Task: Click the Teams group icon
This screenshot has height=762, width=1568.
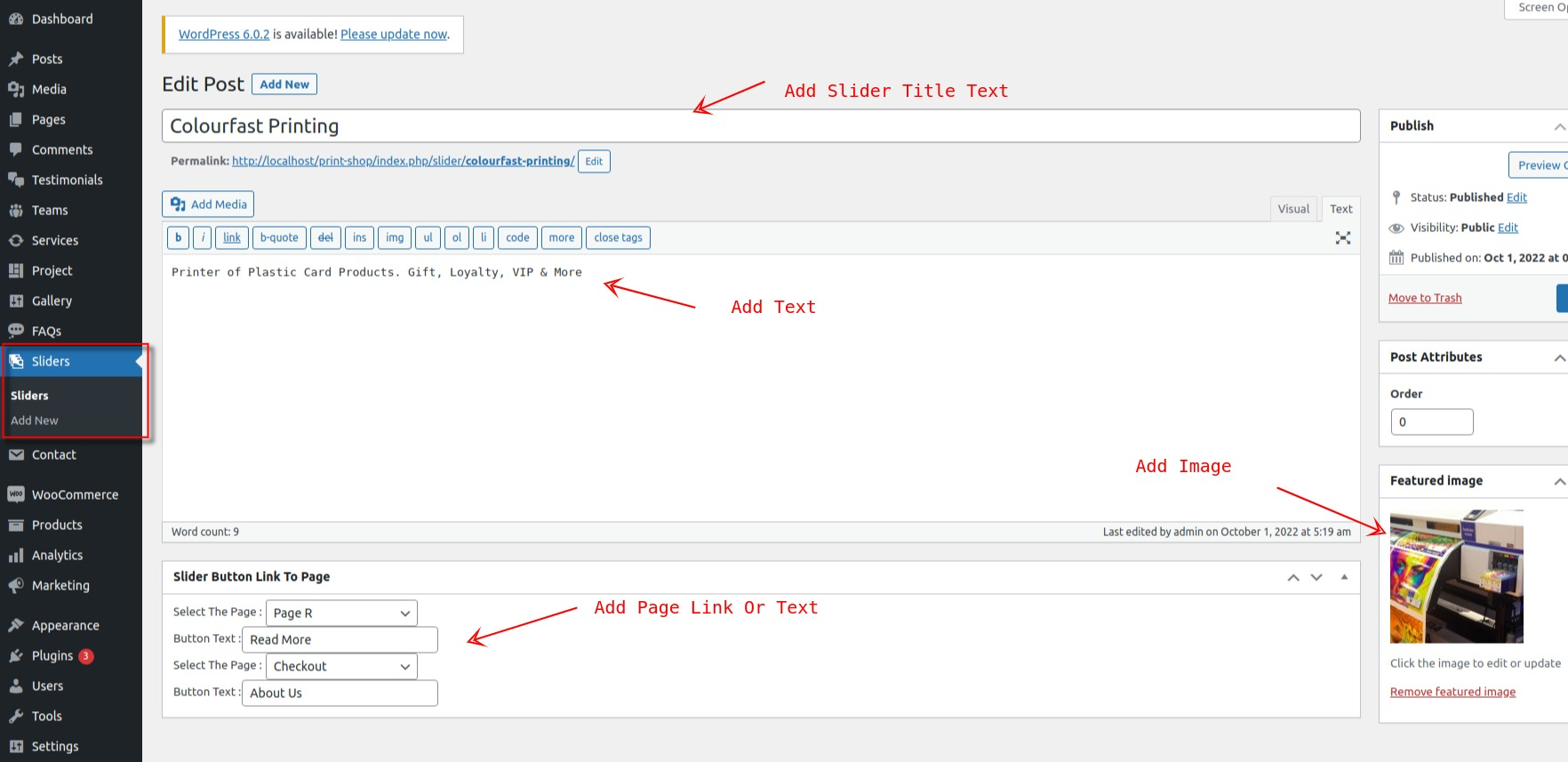Action: 16,210
